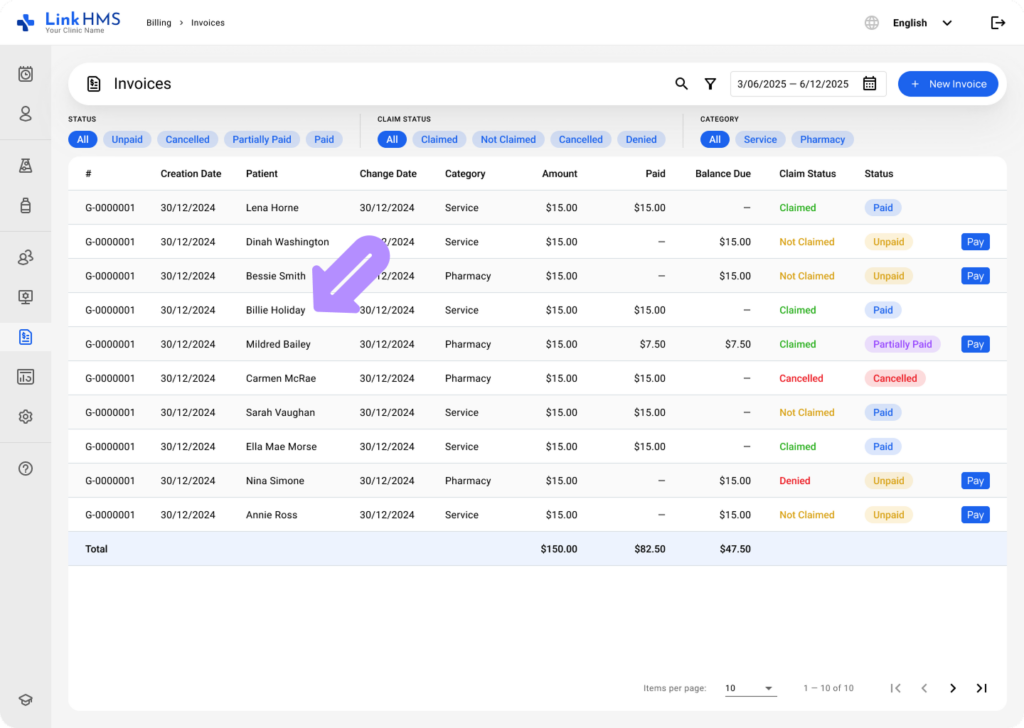The height and width of the screenshot is (728, 1024).
Task: Open the Staff users sidebar icon
Action: 25,257
